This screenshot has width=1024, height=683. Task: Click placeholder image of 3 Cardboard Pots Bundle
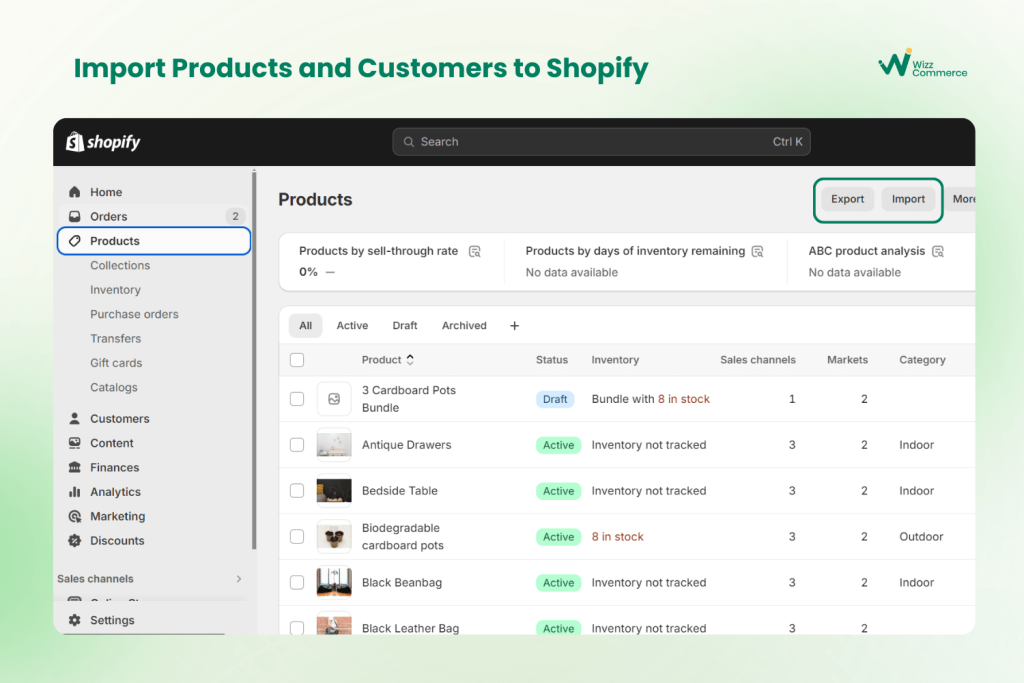coord(334,399)
